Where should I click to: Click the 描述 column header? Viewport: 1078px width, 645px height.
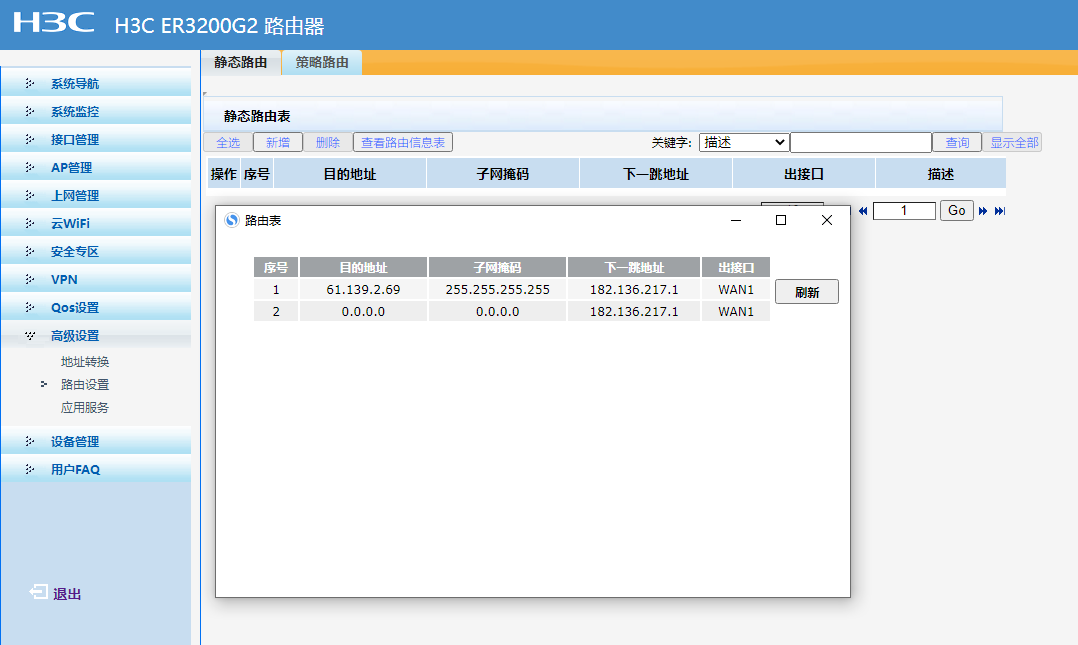[x=940, y=174]
